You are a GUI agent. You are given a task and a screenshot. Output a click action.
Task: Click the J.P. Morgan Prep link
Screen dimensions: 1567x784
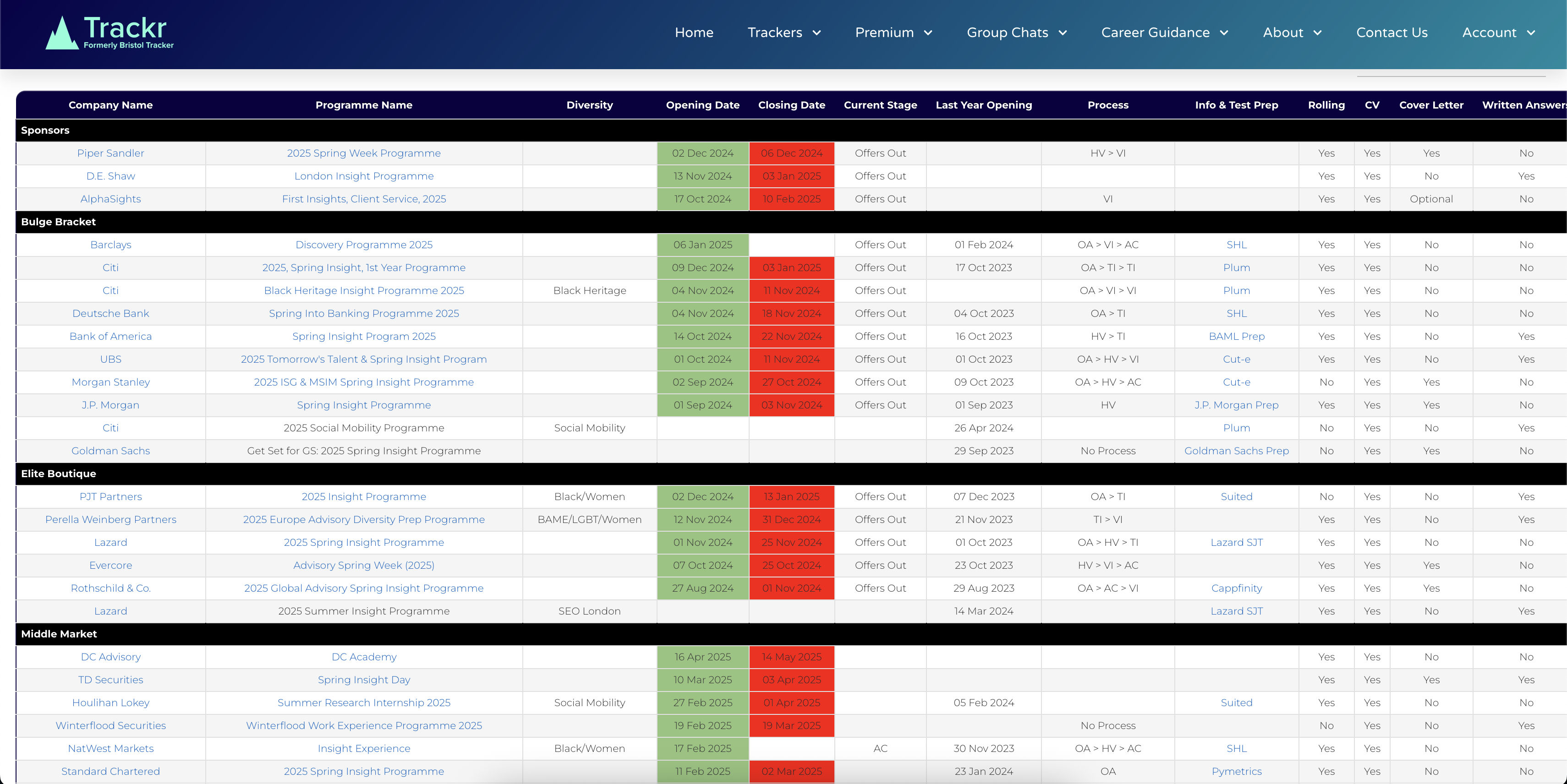pos(1236,405)
